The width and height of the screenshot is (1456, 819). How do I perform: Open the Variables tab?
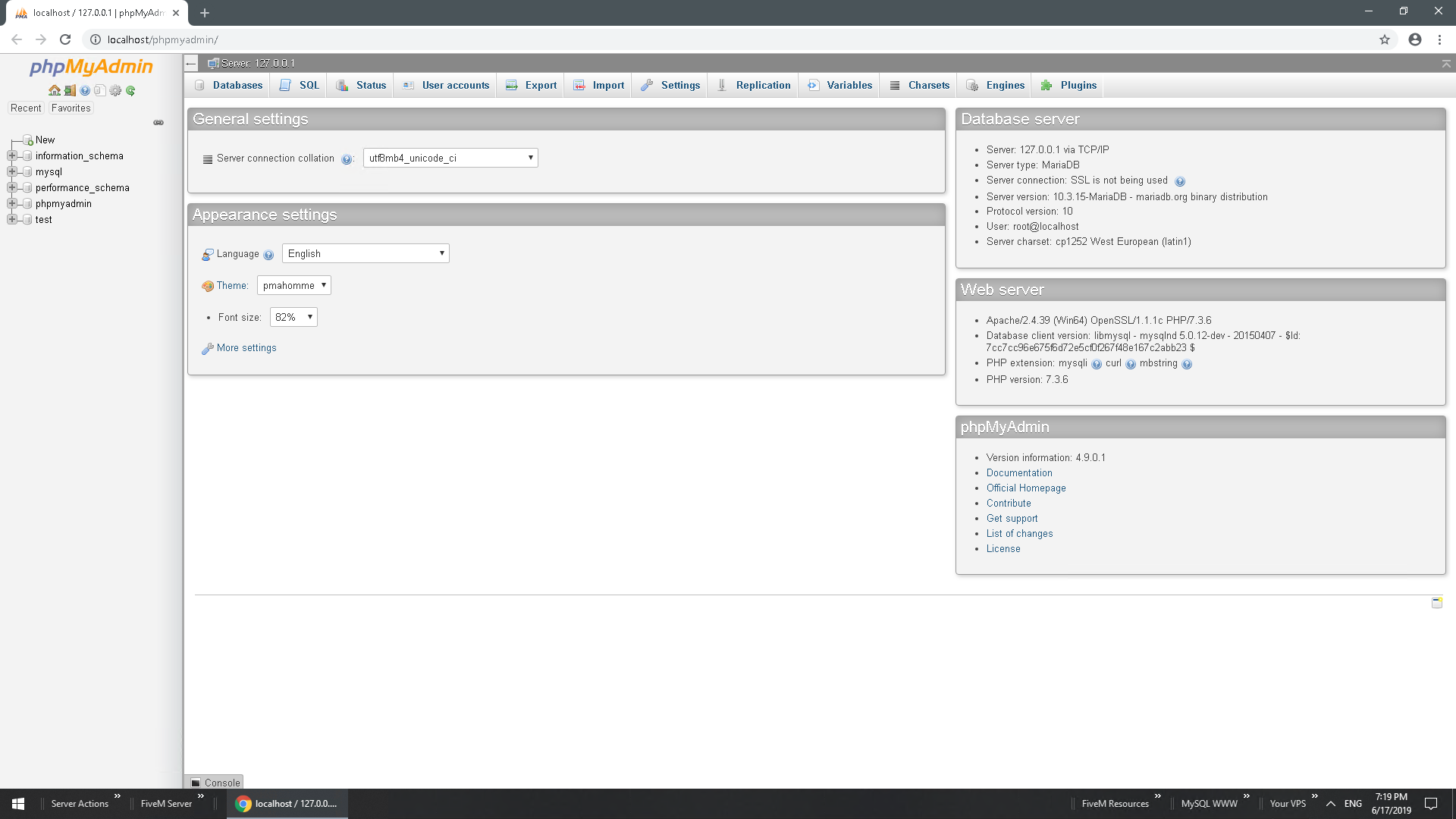[x=839, y=86]
